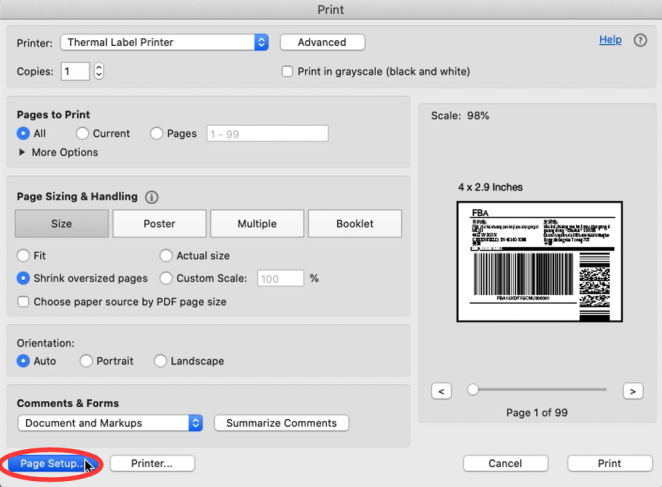Click the Page Sizing & Handling info icon
The height and width of the screenshot is (487, 662).
pyautogui.click(x=152, y=197)
